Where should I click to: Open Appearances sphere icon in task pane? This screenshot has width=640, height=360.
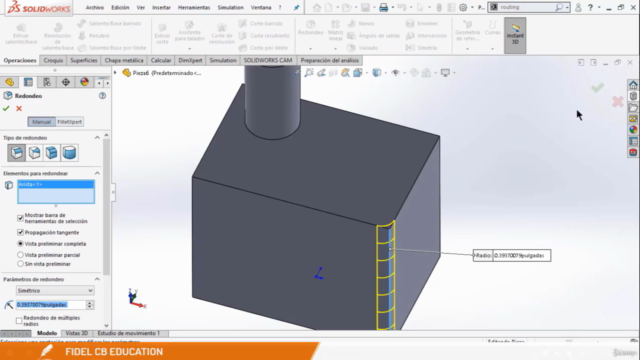(633, 130)
